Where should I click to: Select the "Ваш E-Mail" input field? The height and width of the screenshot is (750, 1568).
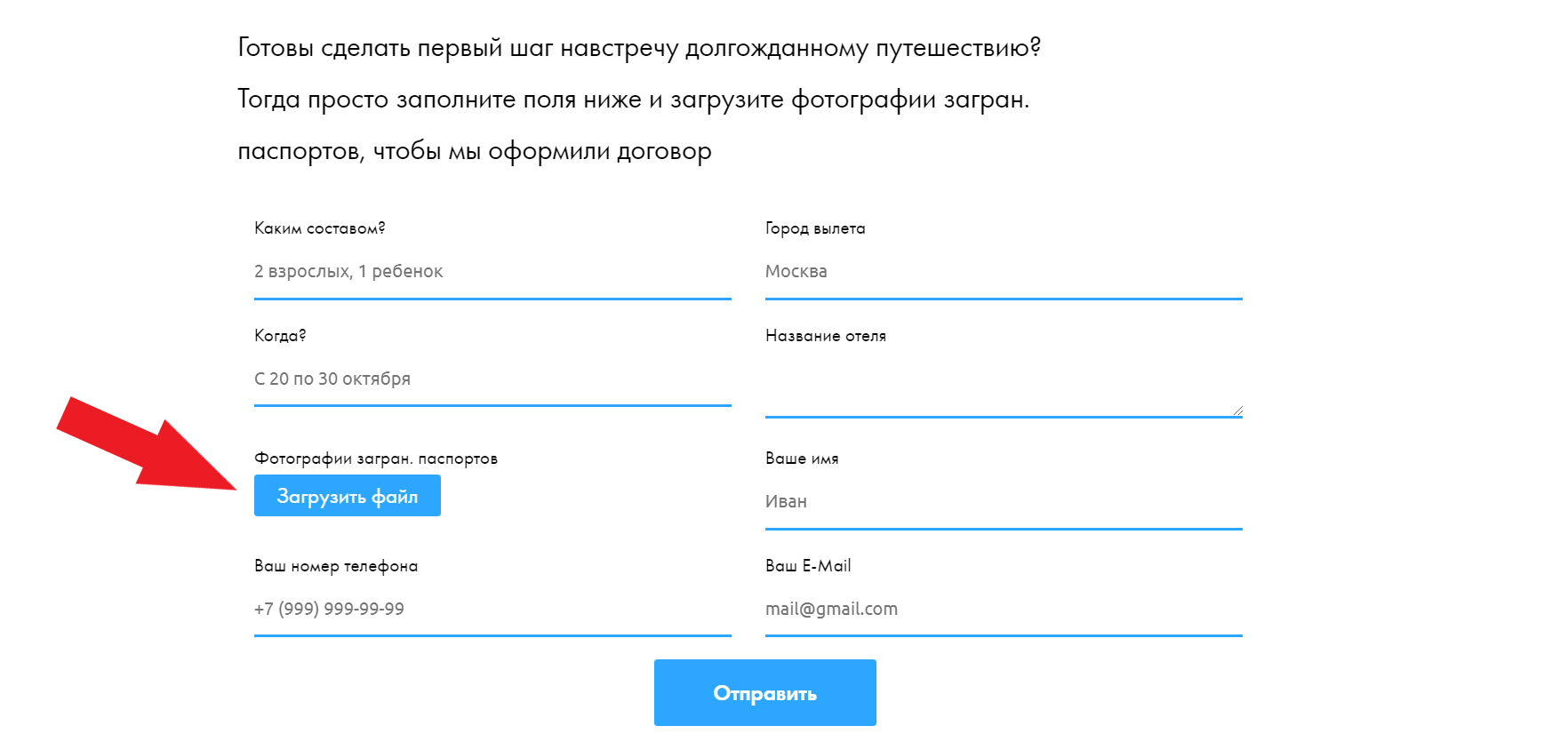coord(1003,610)
